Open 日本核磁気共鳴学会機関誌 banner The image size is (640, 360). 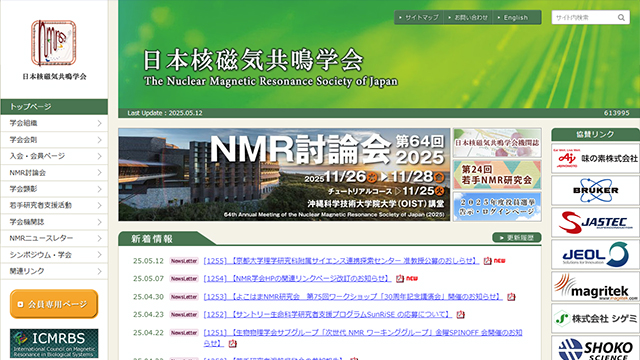497,143
